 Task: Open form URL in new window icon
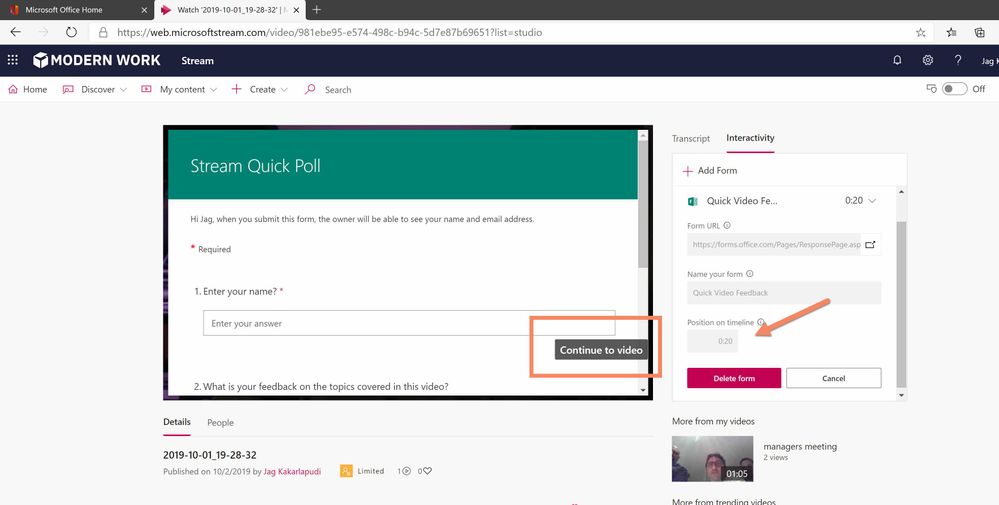point(870,245)
